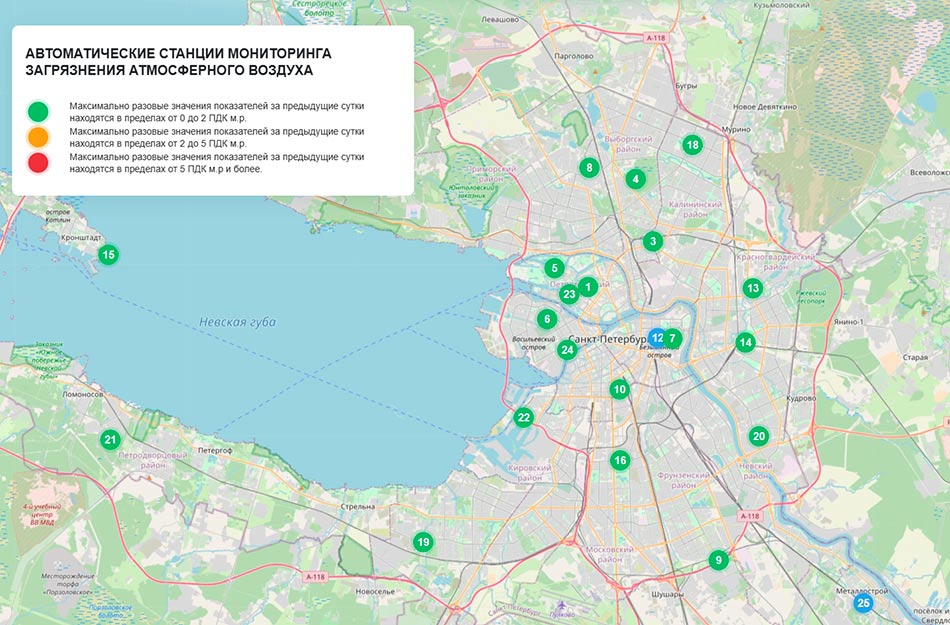
Task: Open station marker 22 near the port
Action: 523,418
